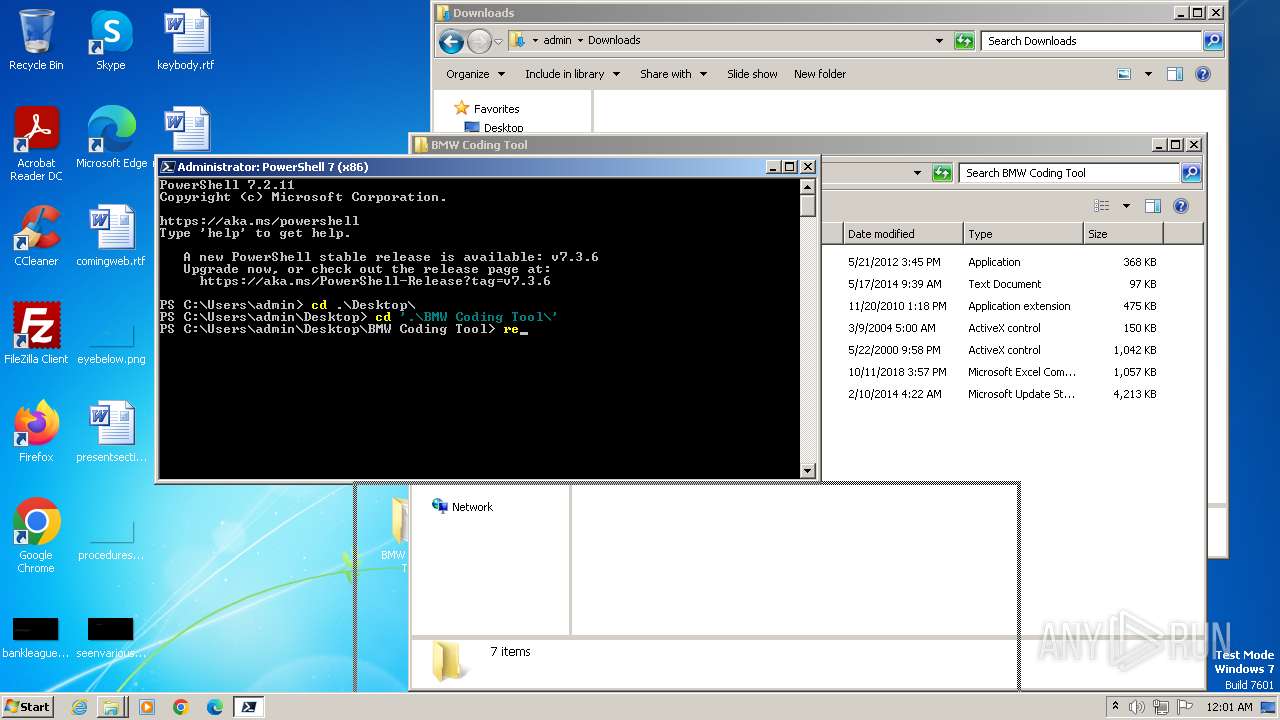Go back in the Downloads window
Screen dimensions: 1280x720
tap(451, 41)
